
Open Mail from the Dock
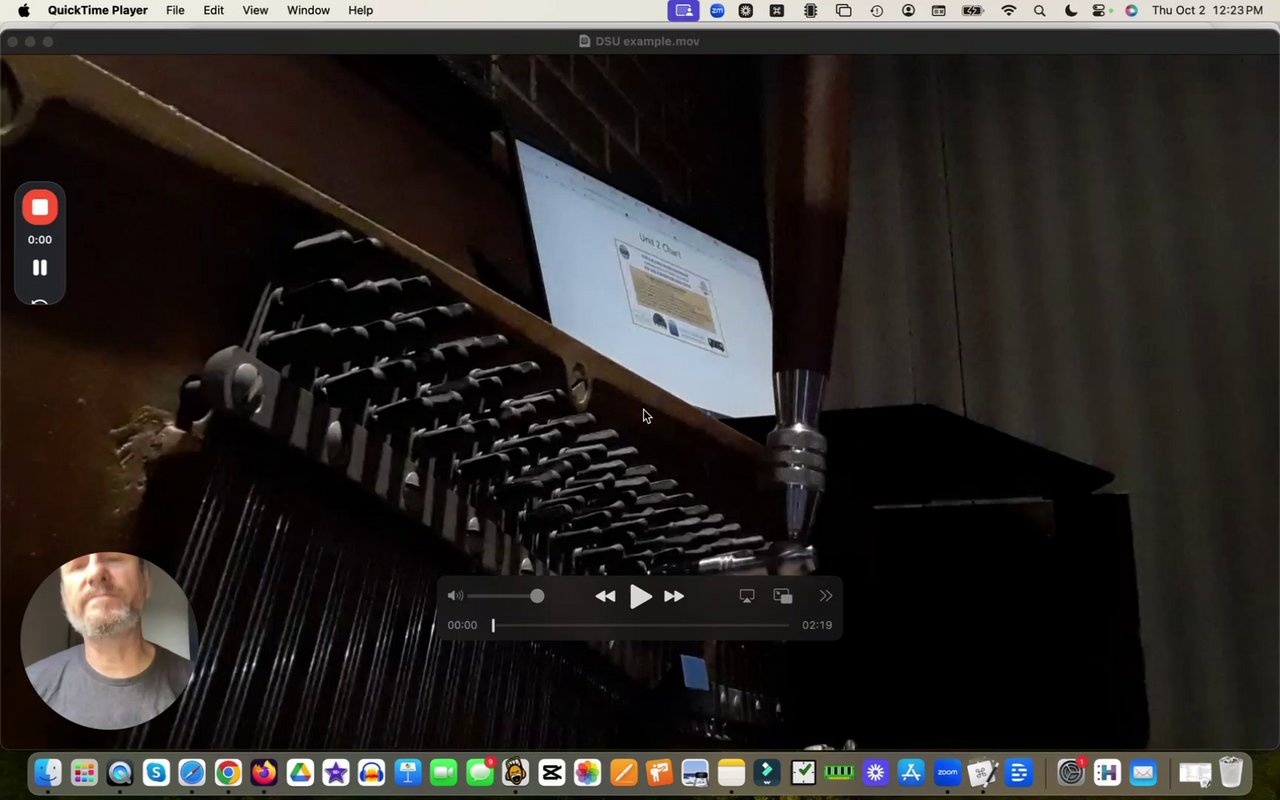[1143, 772]
